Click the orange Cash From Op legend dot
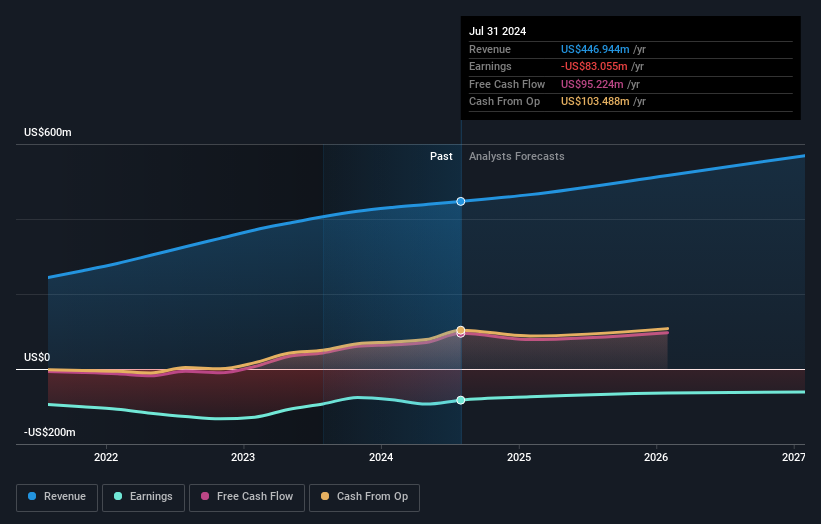 click(x=325, y=496)
